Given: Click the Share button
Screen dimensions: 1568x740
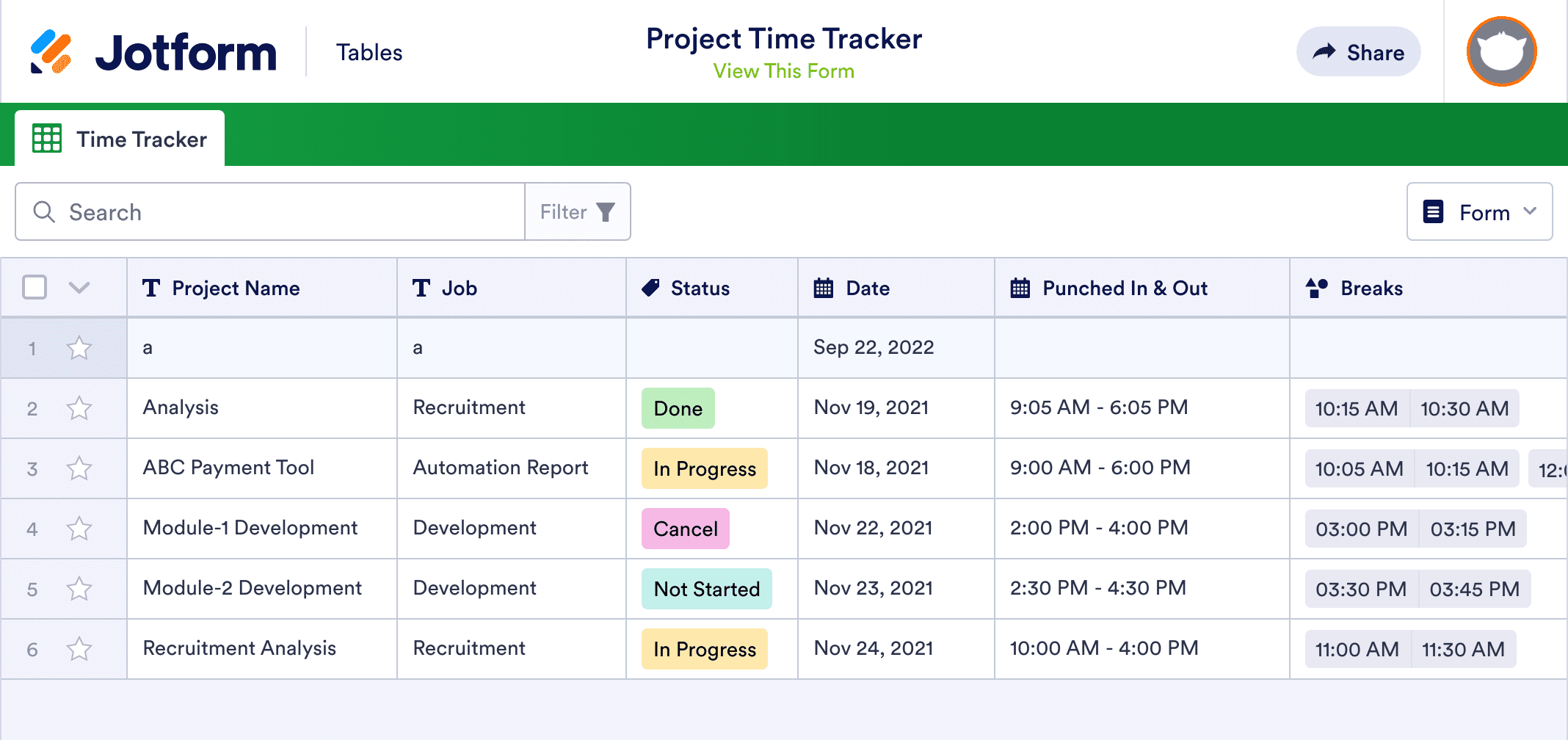Looking at the screenshot, I should coord(1358,51).
